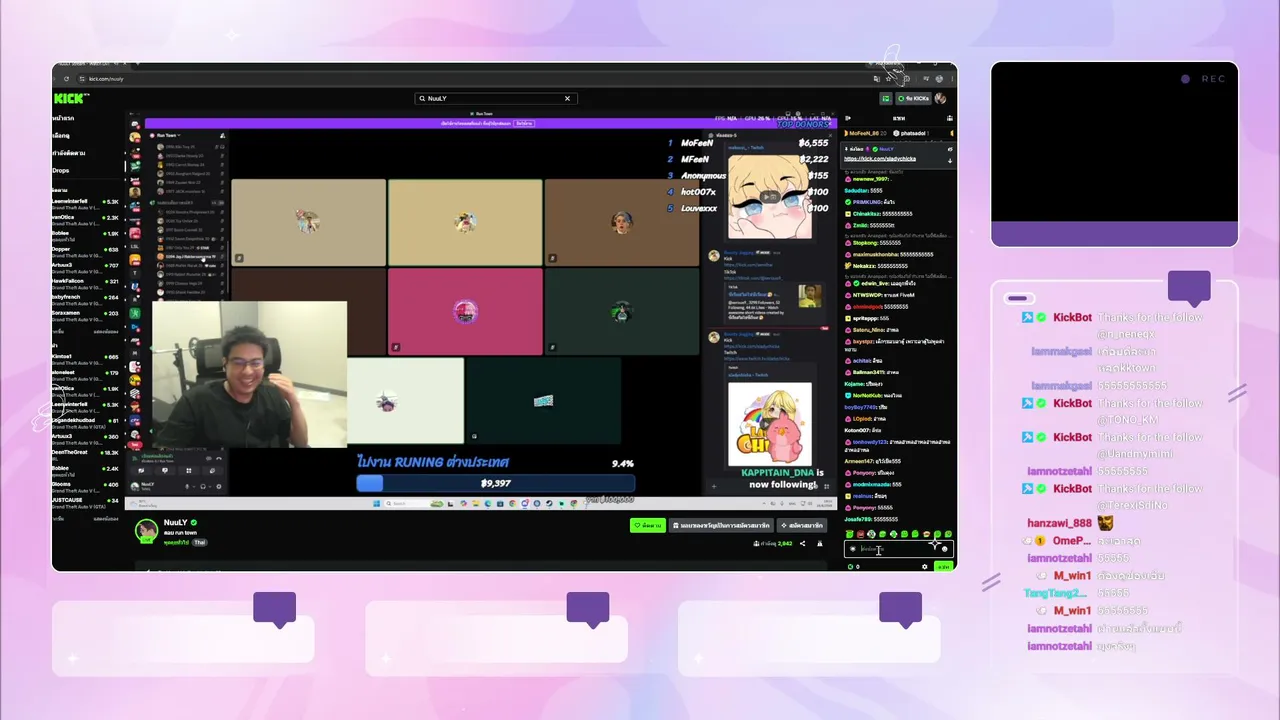Share the stream with the share icon
This screenshot has width=1280, height=720.
click(x=802, y=543)
